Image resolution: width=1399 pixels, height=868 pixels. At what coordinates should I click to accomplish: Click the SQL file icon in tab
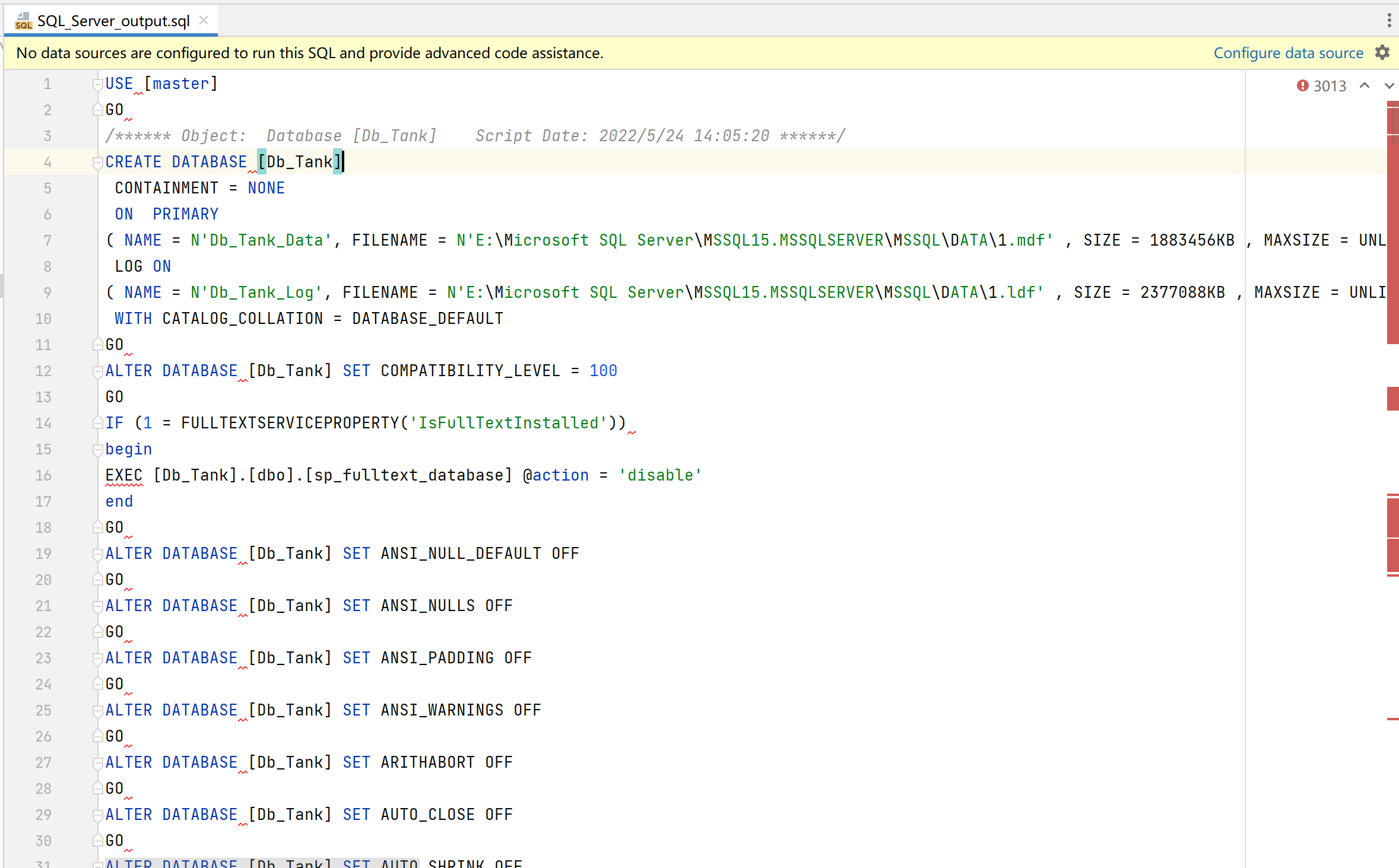[24, 21]
